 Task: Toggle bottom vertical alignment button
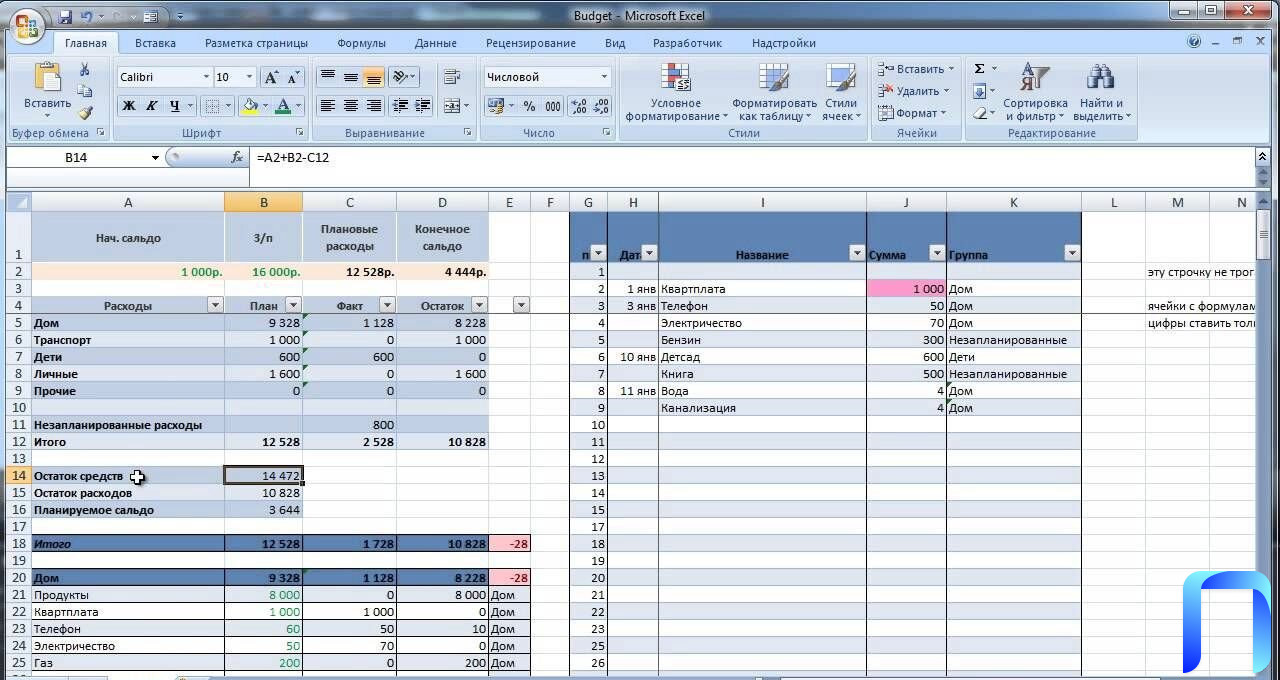coord(373,77)
